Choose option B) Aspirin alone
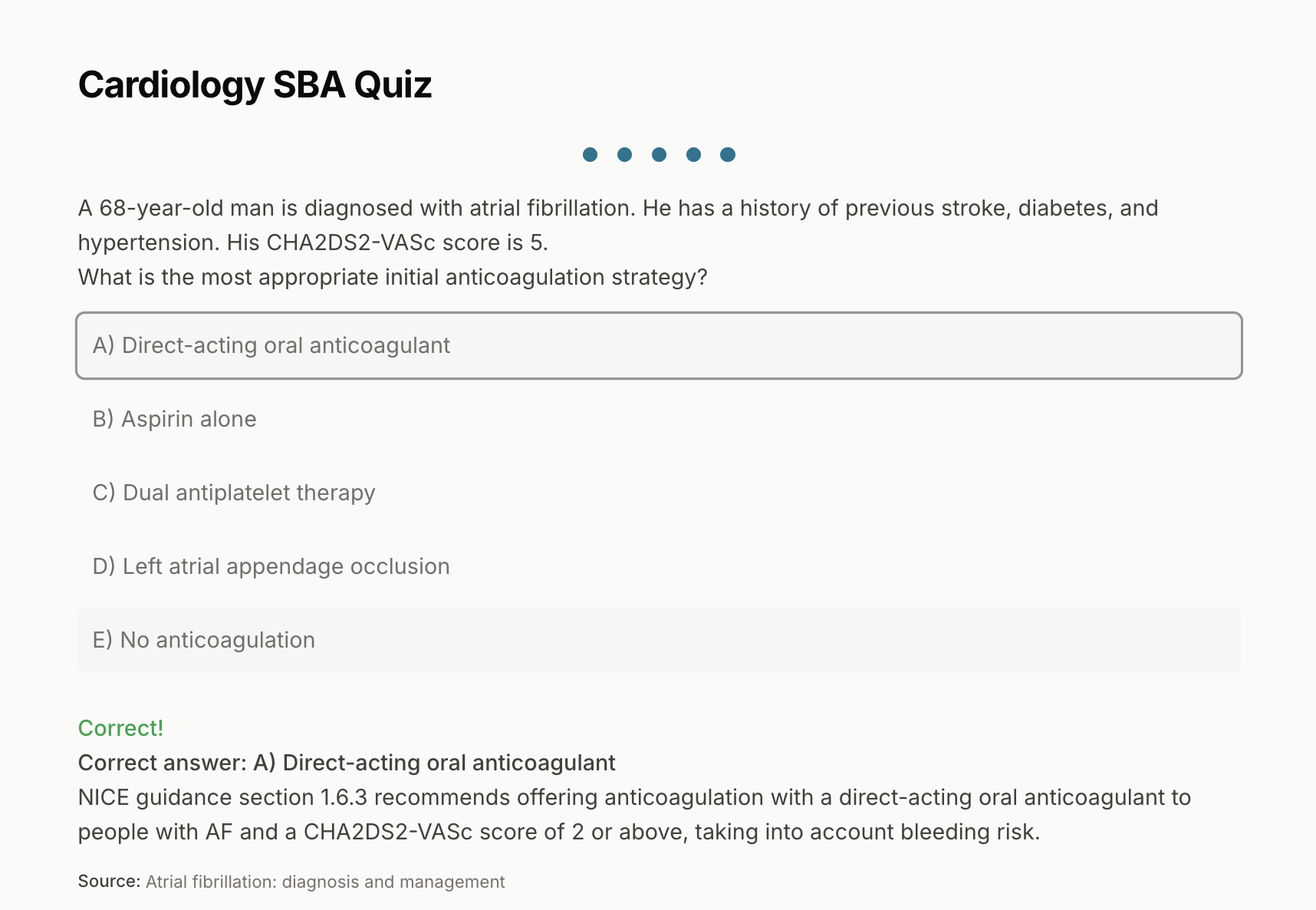Viewport: 1316px width, 910px height. (x=658, y=419)
